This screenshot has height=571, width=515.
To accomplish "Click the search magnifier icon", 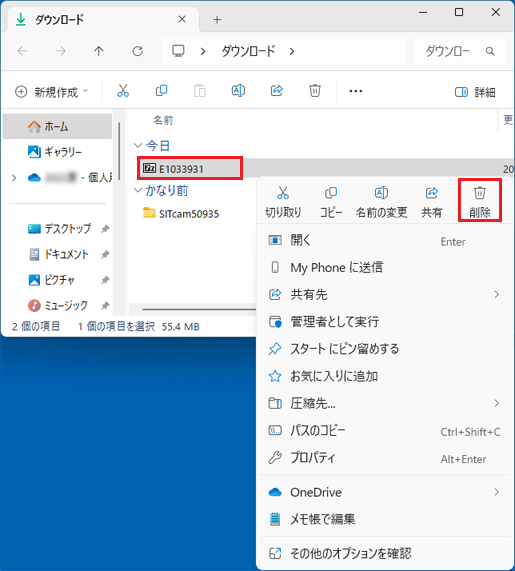I will click(x=490, y=51).
